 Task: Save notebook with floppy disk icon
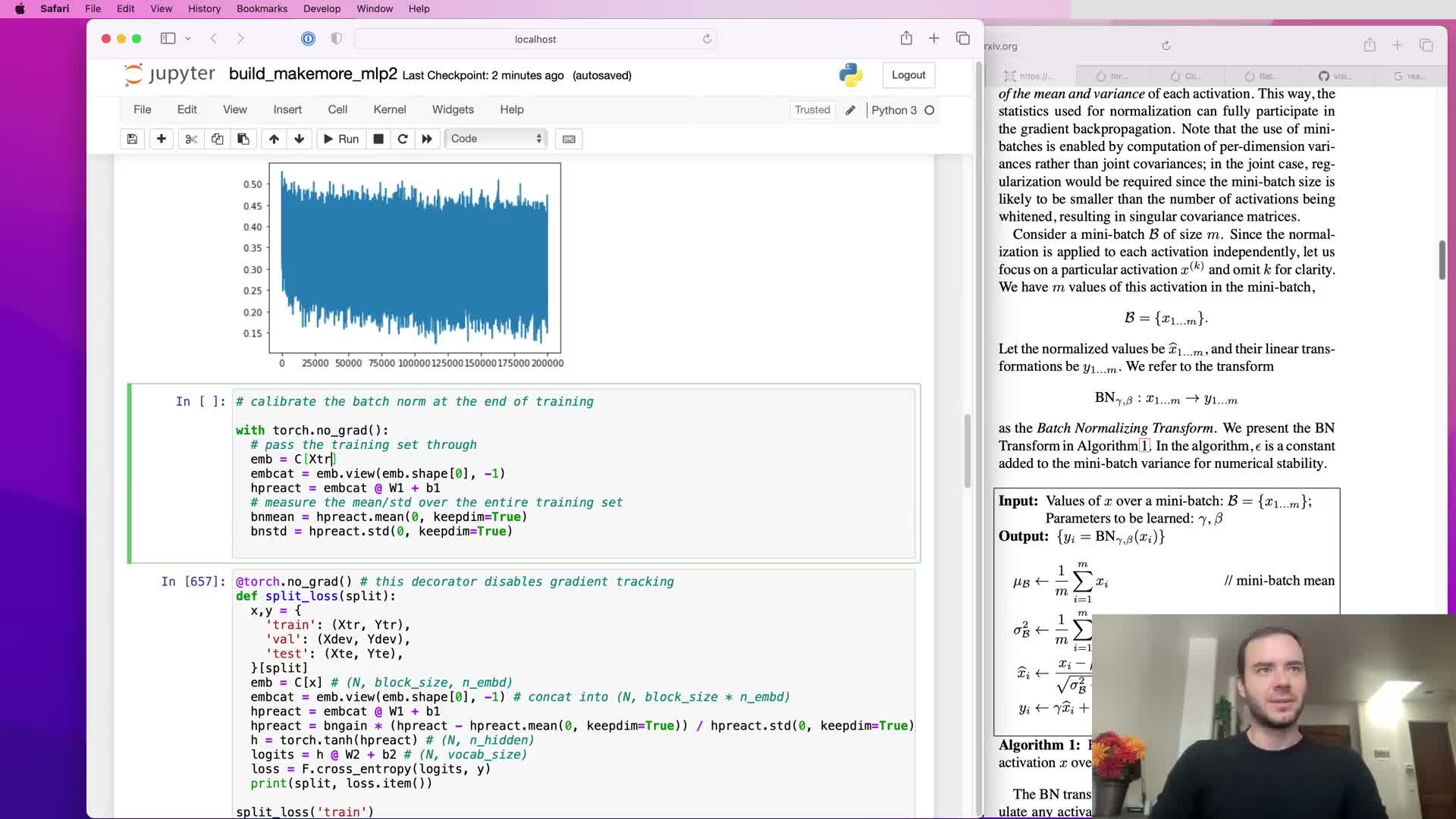tap(132, 139)
